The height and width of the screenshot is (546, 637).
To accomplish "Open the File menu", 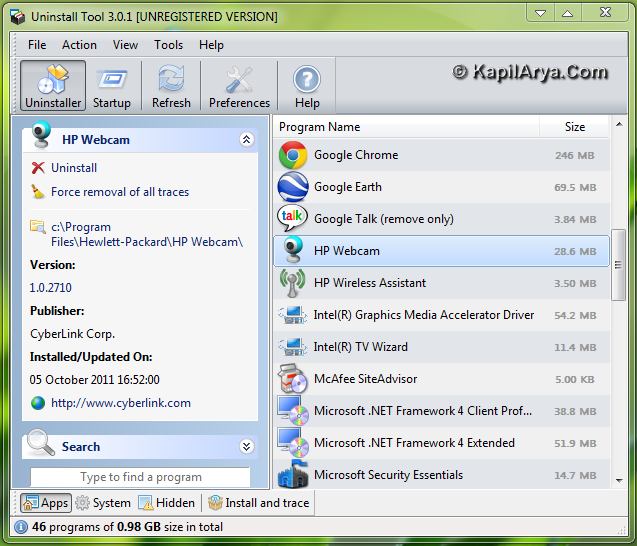I will [x=37, y=45].
